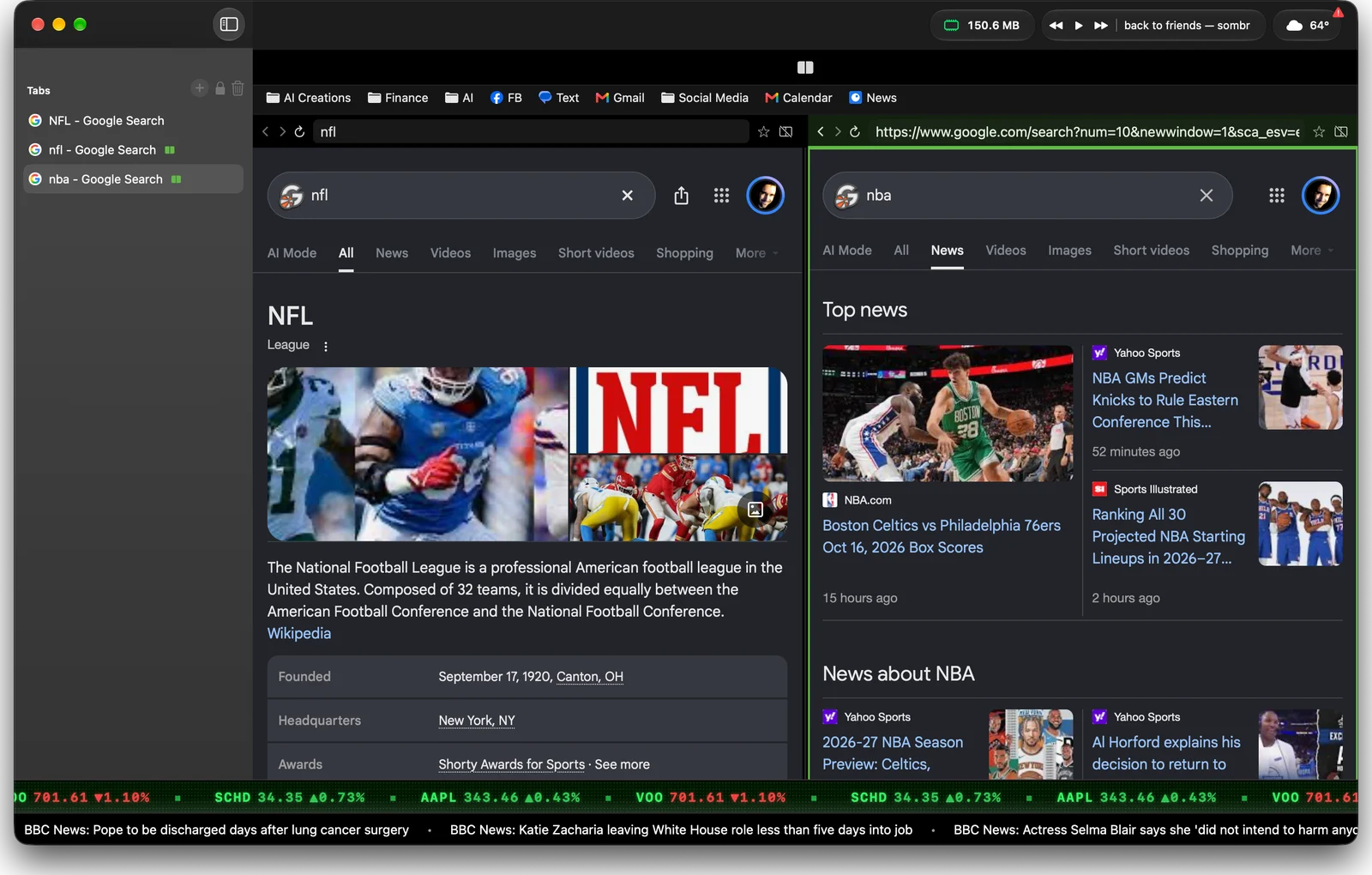The height and width of the screenshot is (875, 1372).
Task: Click the pane icon next to the nfl star
Action: [x=785, y=131]
